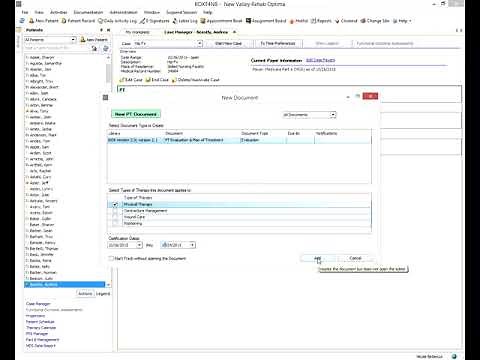
Task: Click the Start New Case button
Action: 228,43
